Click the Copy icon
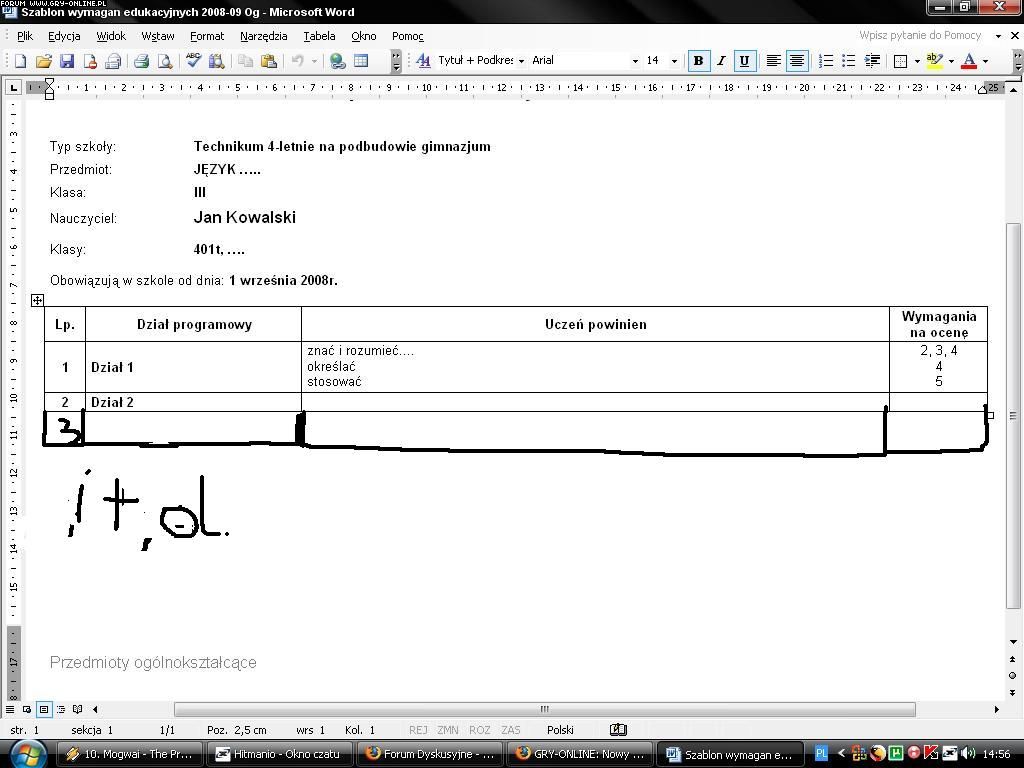Viewport: 1024px width, 768px height. click(246, 61)
